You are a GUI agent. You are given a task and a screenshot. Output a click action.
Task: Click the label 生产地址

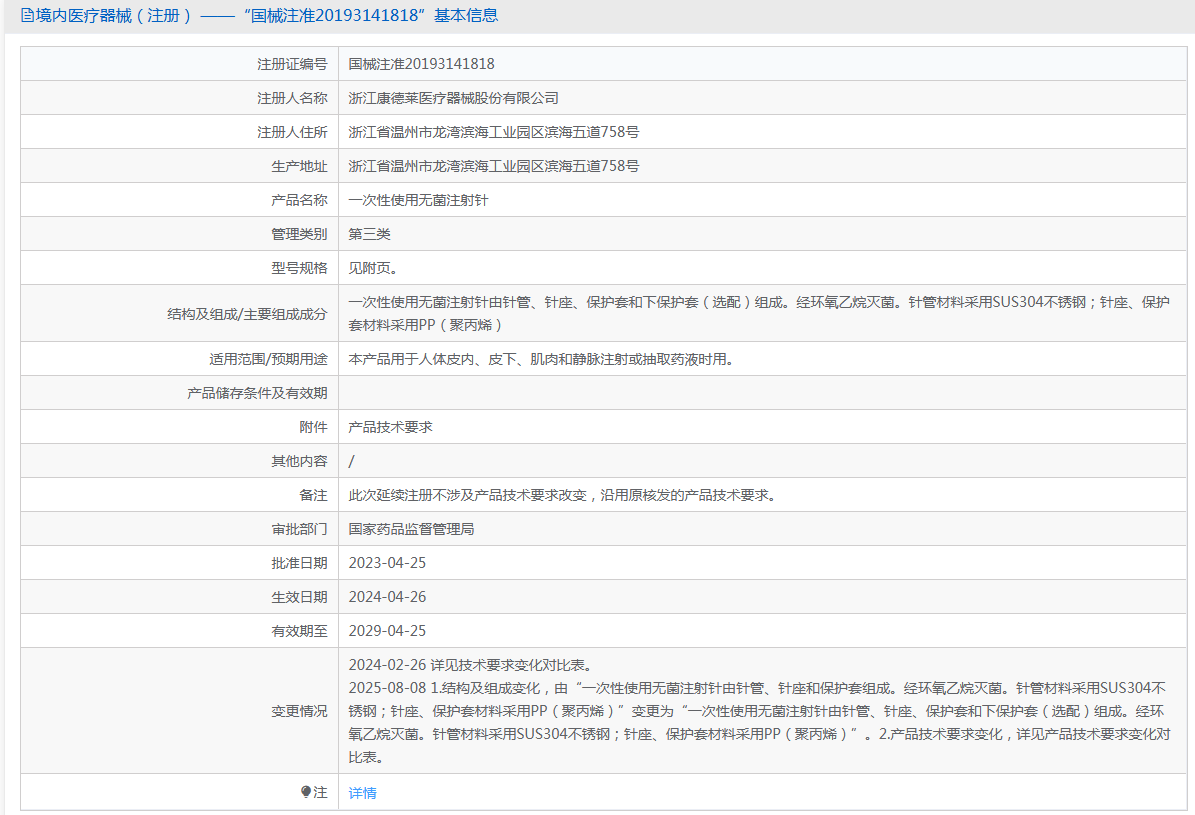(x=299, y=166)
